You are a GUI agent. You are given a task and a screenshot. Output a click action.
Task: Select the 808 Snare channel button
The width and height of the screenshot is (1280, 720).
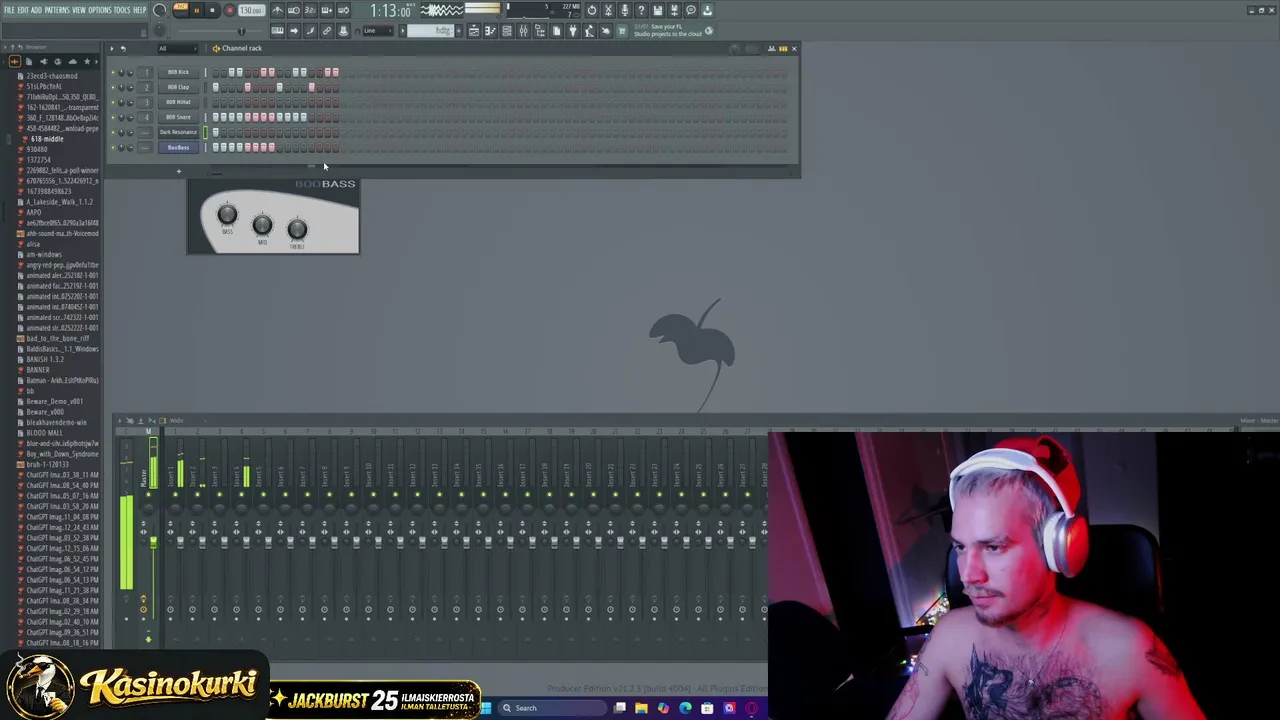178,117
